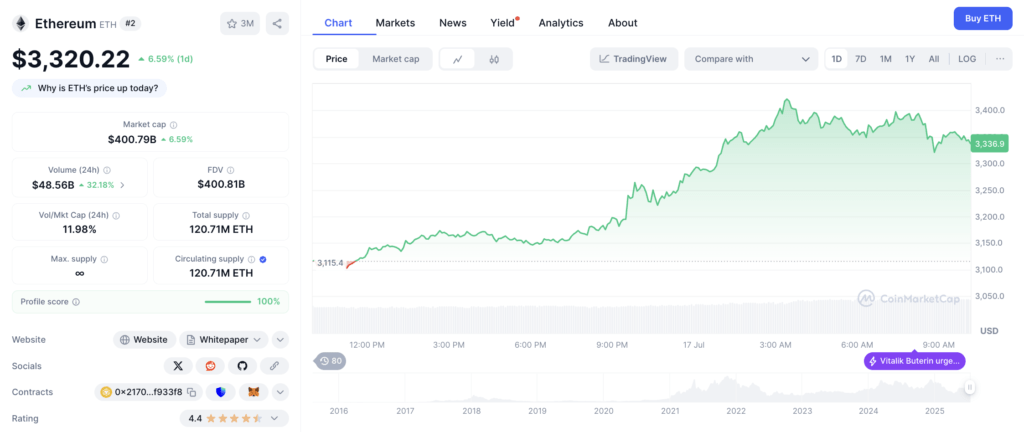The height and width of the screenshot is (432, 1024).
Task: Click the history 80 events badge
Action: [x=330, y=361]
